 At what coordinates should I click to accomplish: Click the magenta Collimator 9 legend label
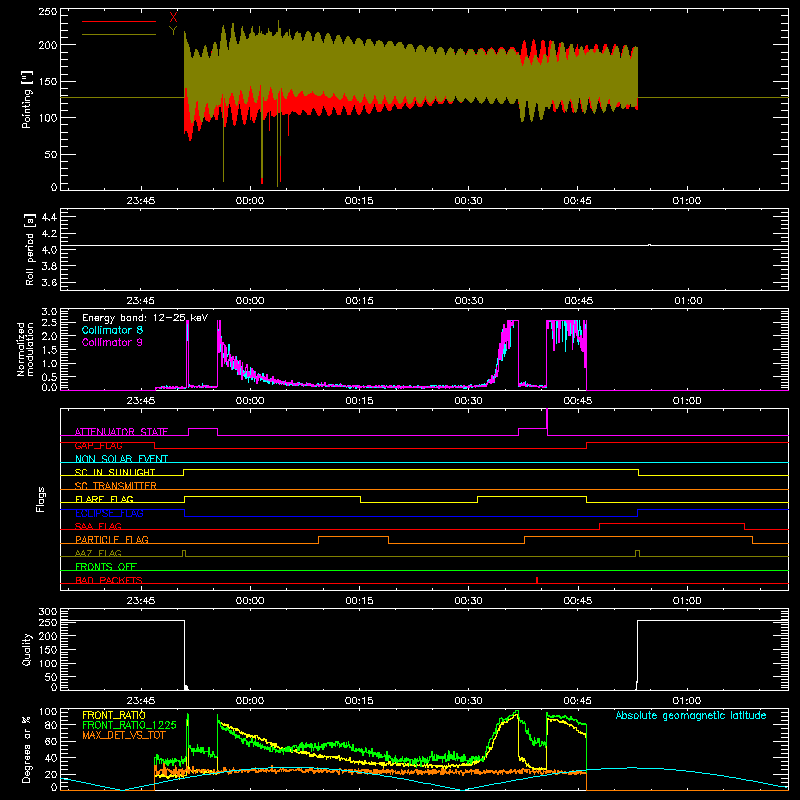[112, 342]
